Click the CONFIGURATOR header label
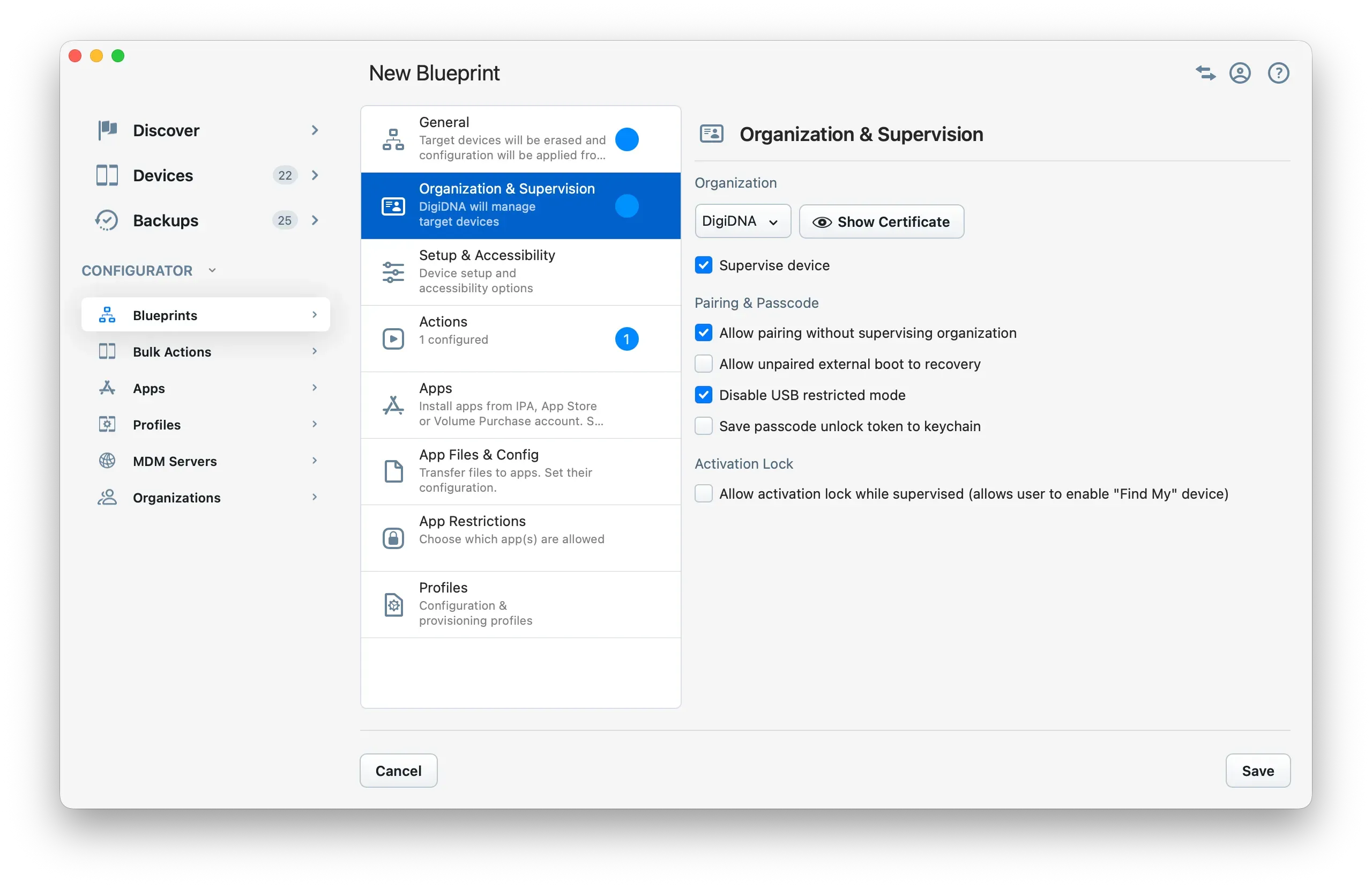 (137, 270)
